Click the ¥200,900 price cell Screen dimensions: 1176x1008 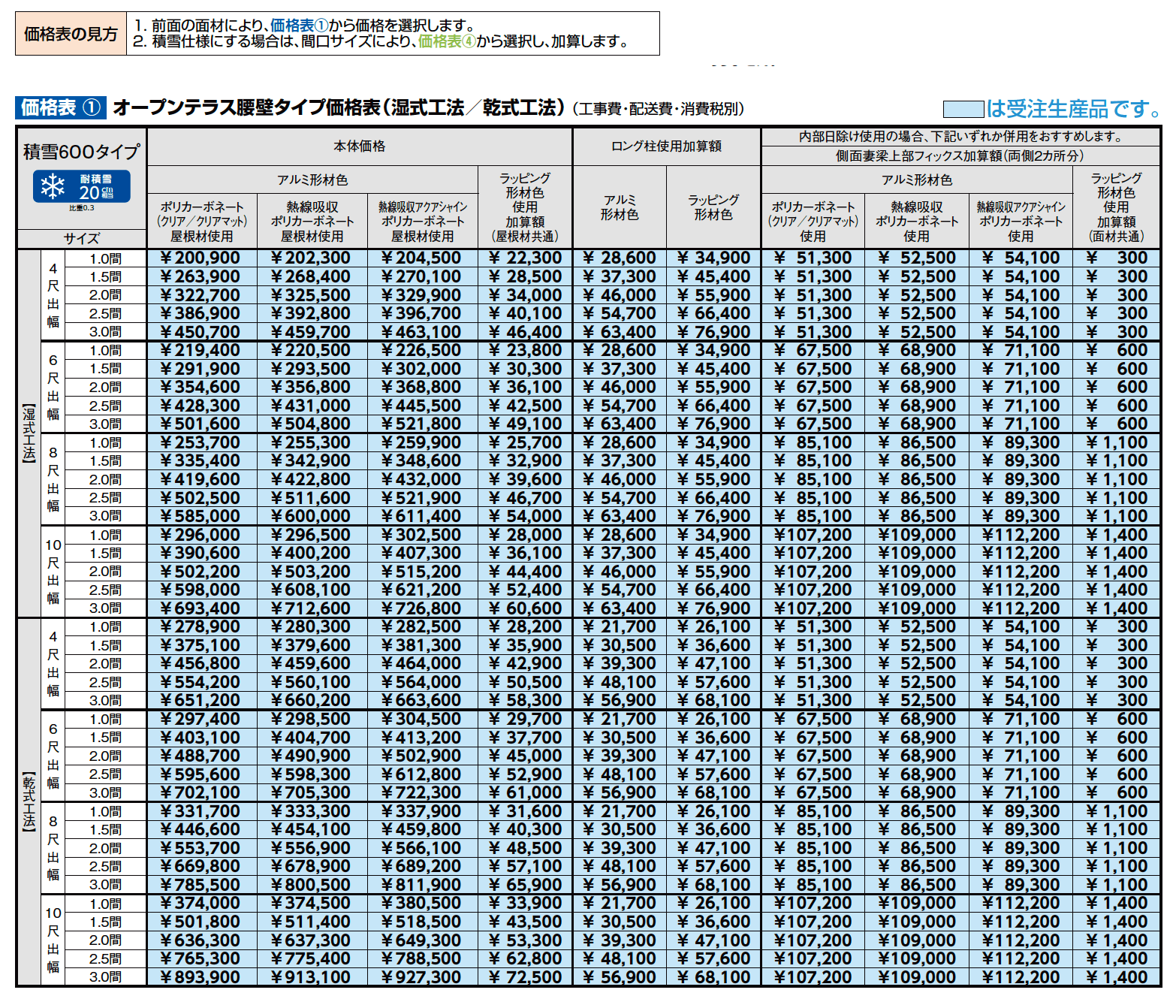point(201,258)
